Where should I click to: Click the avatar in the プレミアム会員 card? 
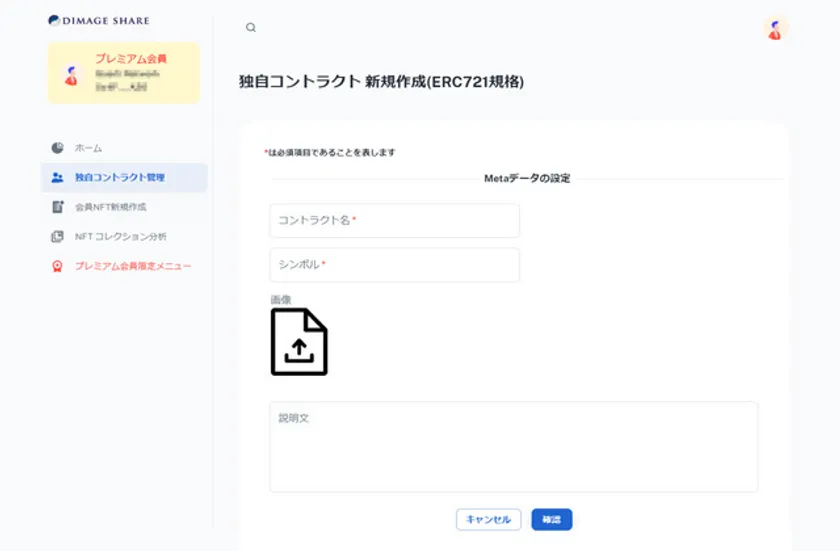click(71, 75)
